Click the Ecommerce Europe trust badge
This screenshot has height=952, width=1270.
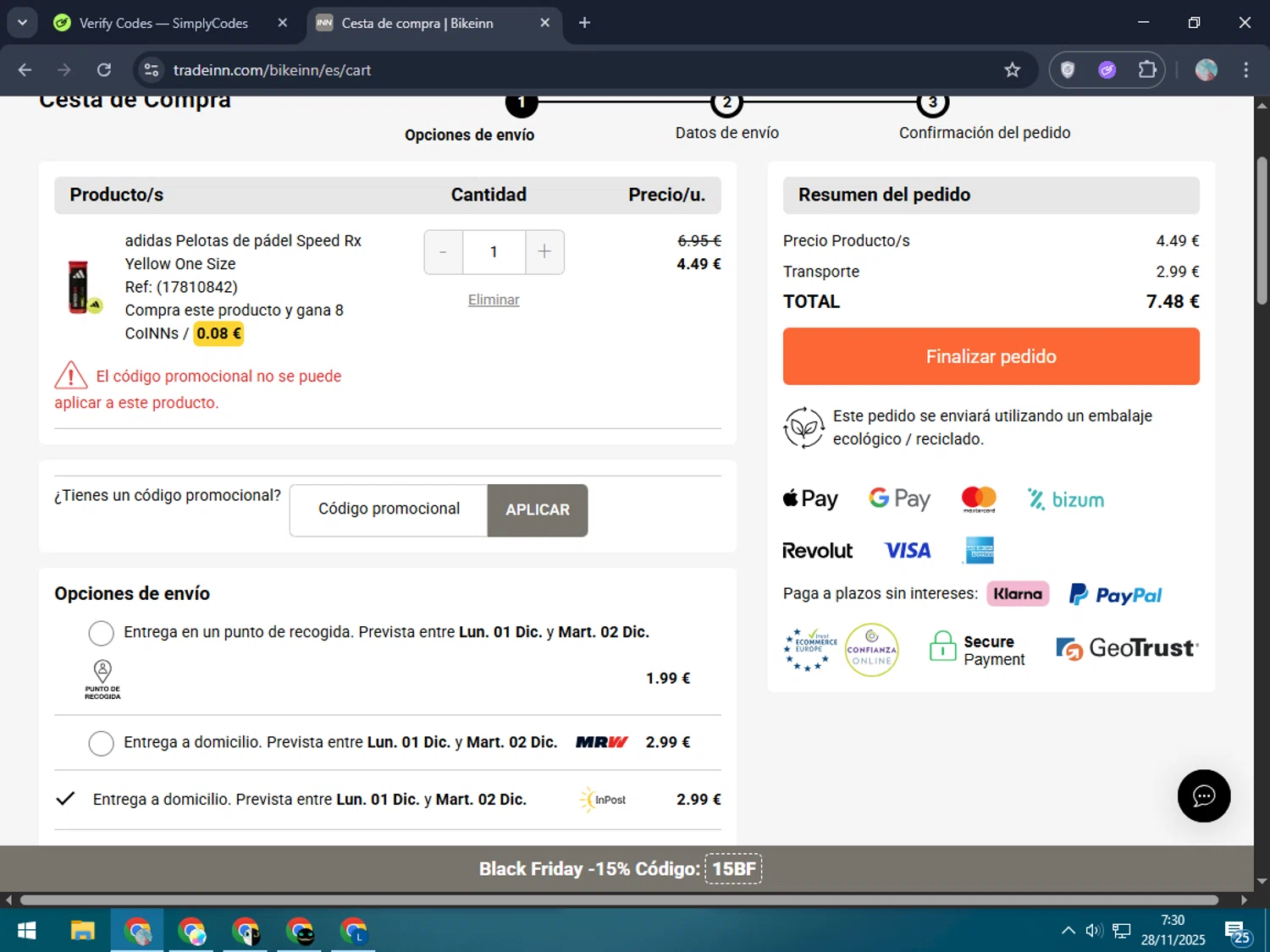click(810, 650)
